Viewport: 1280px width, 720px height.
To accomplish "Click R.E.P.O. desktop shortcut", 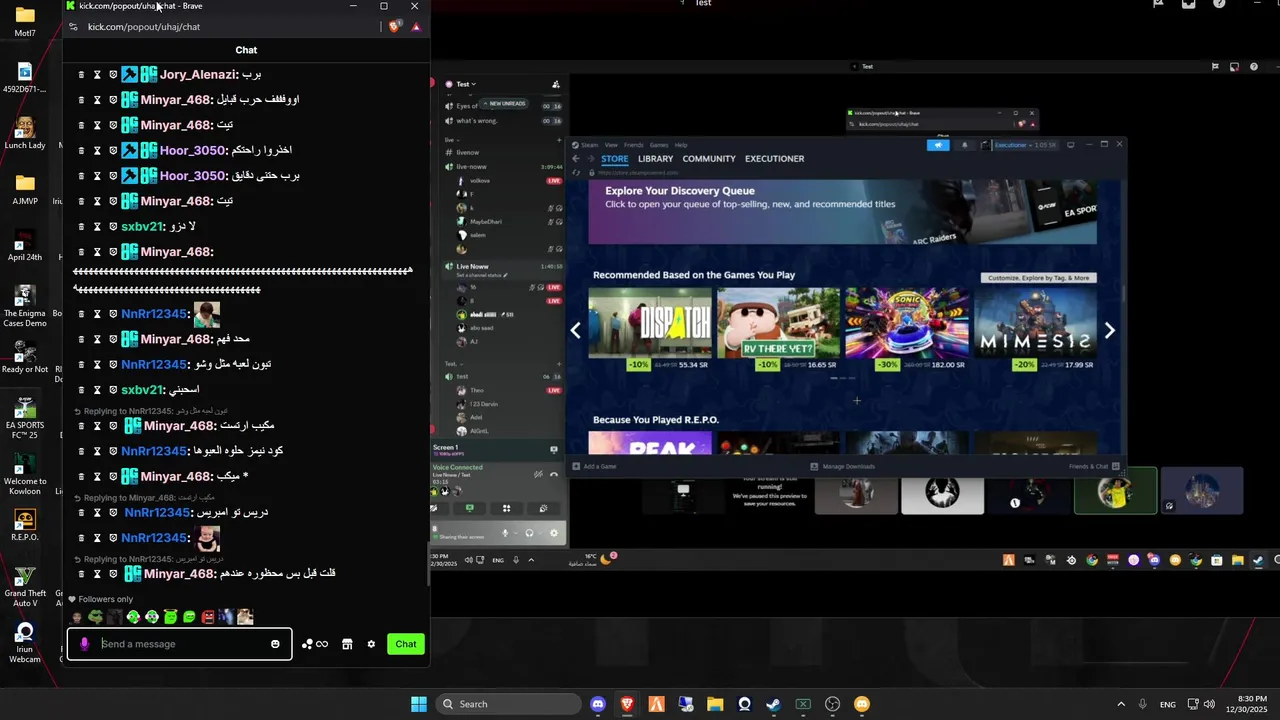I will click(25, 524).
